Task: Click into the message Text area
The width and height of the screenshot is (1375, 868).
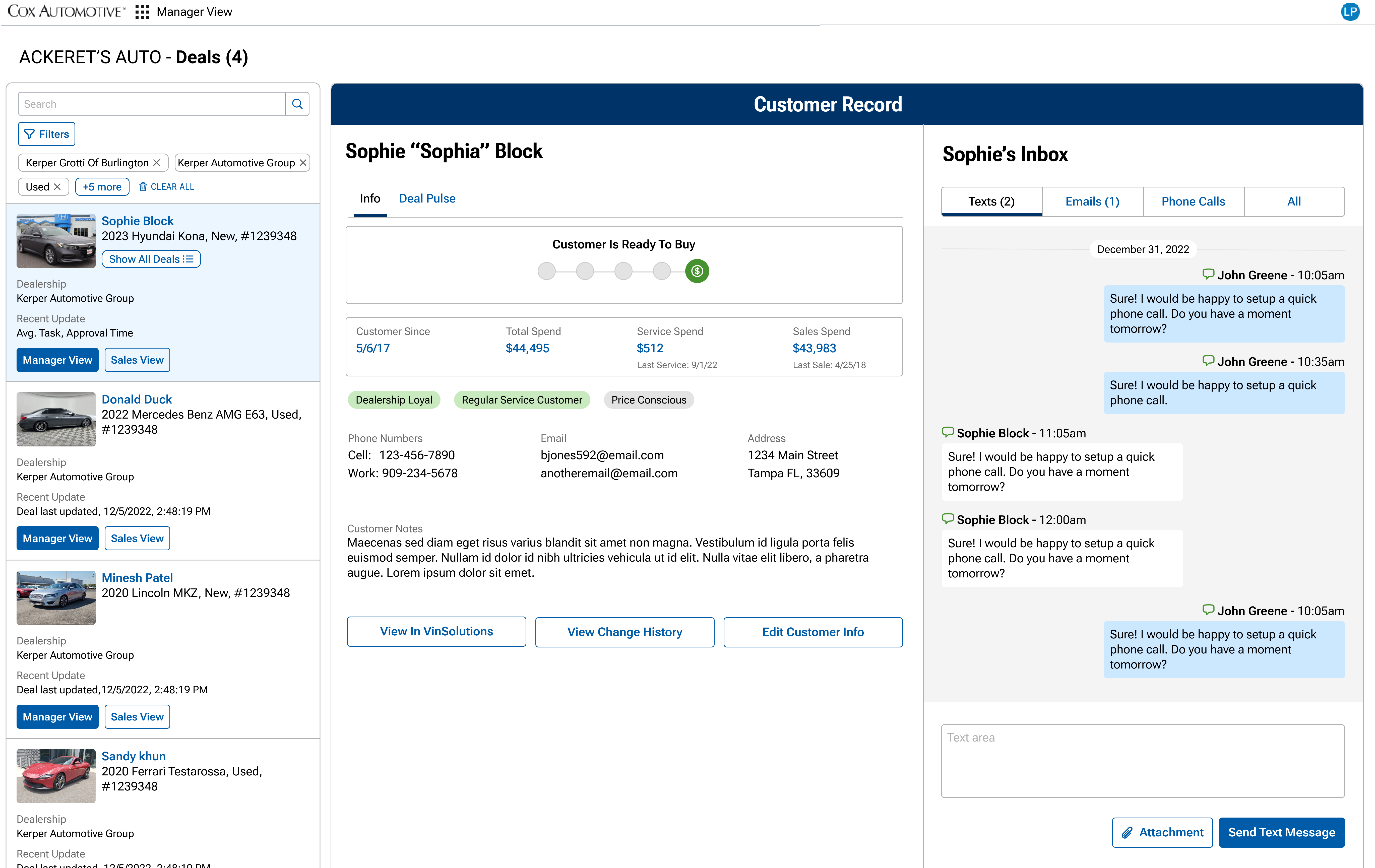Action: tap(1143, 761)
